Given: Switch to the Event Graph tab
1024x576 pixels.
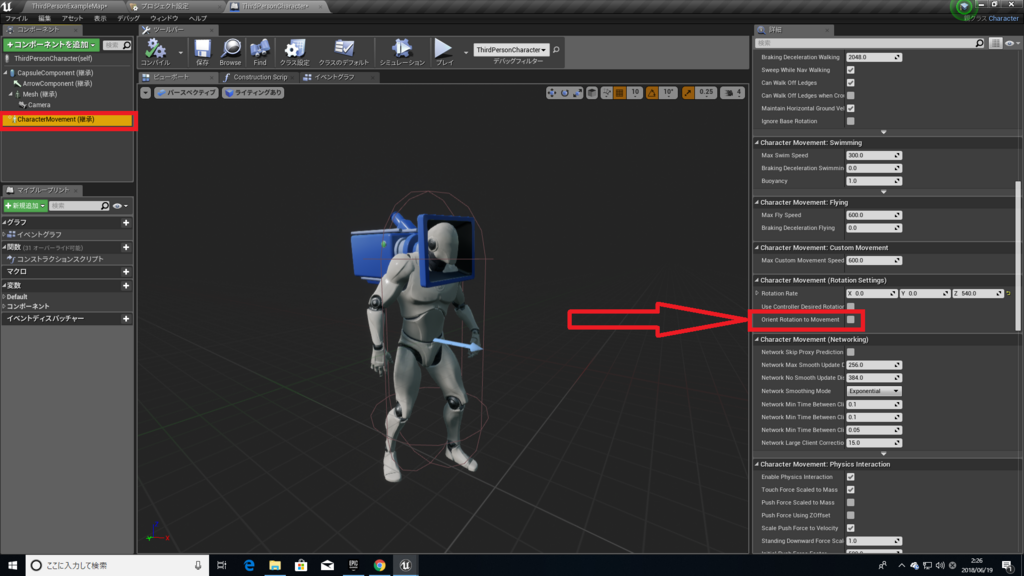Looking at the screenshot, I should 334,77.
